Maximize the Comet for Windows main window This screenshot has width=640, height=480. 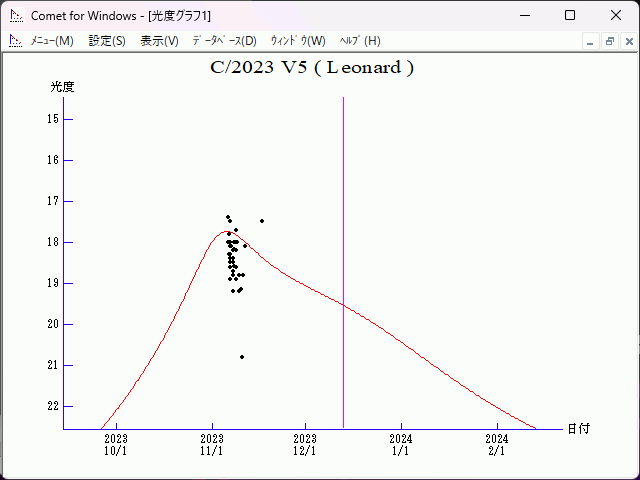pyautogui.click(x=570, y=16)
